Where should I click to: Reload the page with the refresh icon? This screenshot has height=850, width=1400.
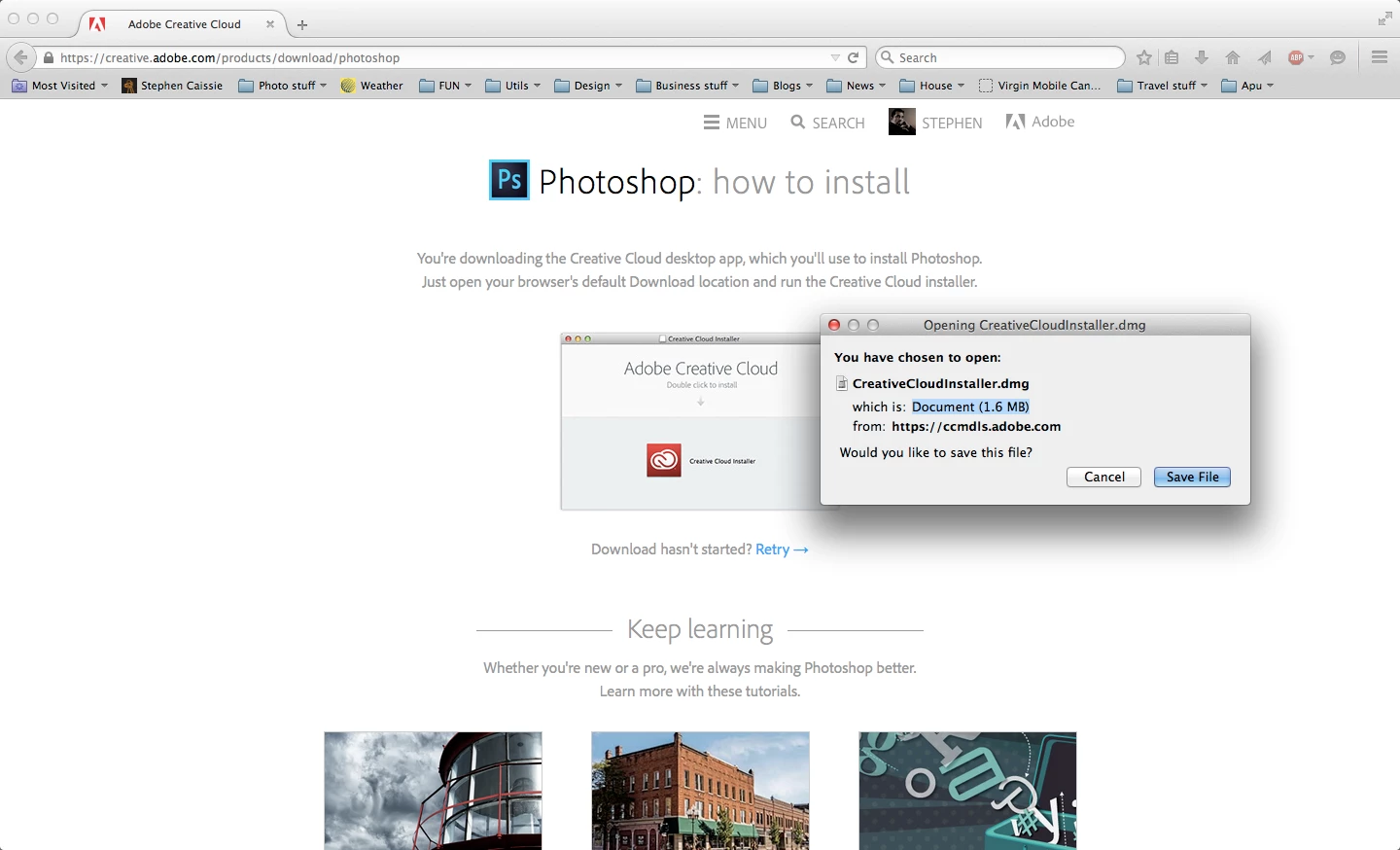854,57
